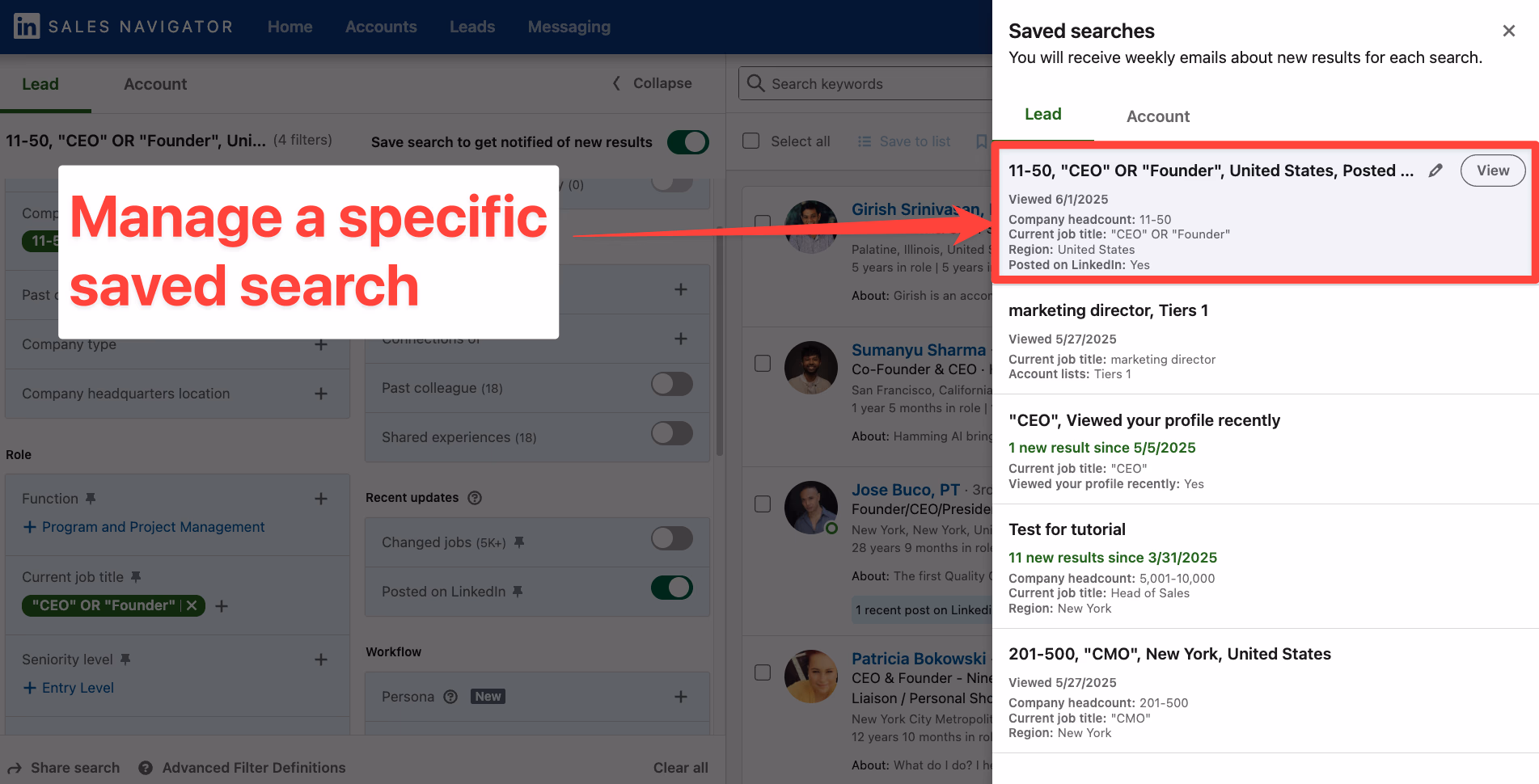Add another current job title with plus

click(222, 605)
